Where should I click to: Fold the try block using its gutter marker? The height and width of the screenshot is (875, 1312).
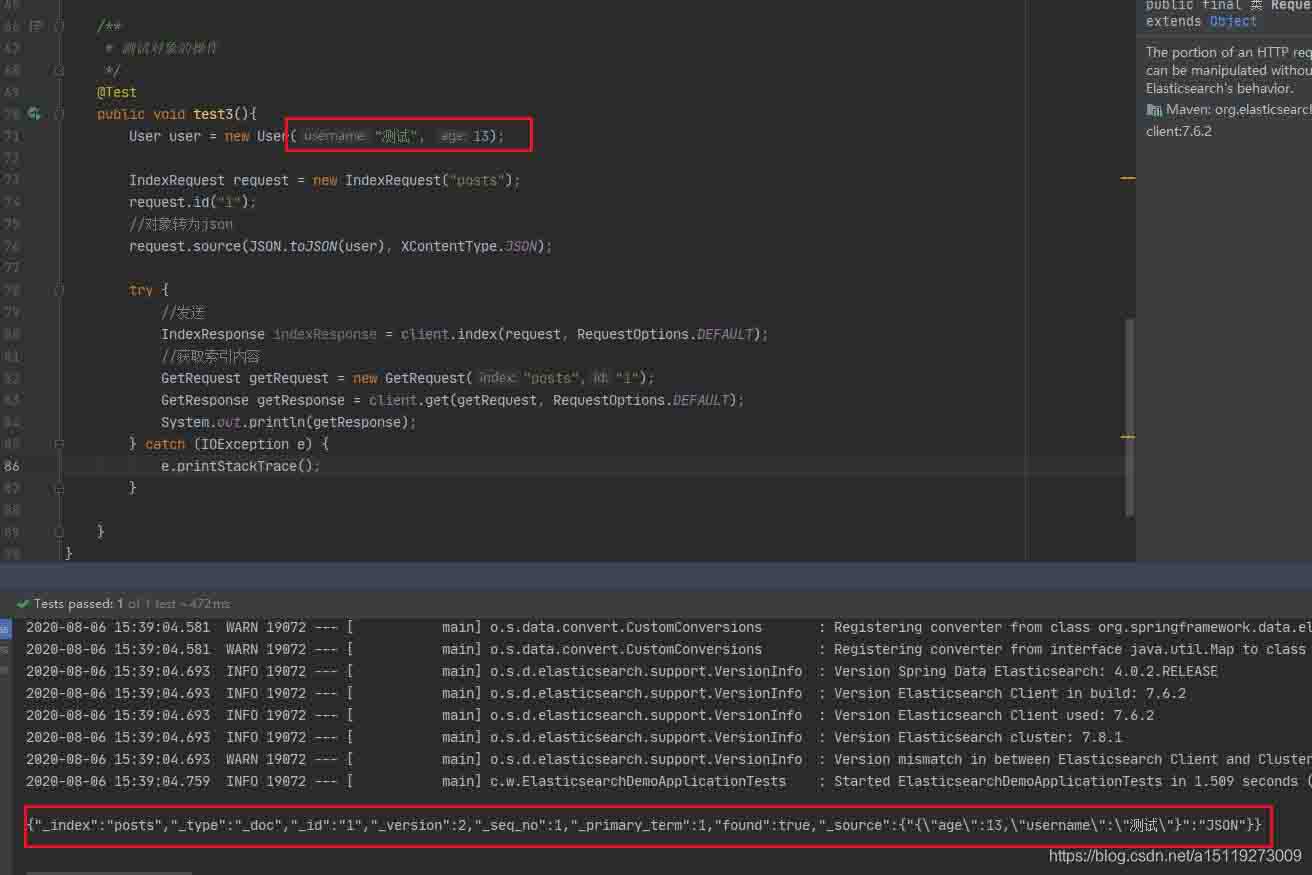click(x=59, y=290)
